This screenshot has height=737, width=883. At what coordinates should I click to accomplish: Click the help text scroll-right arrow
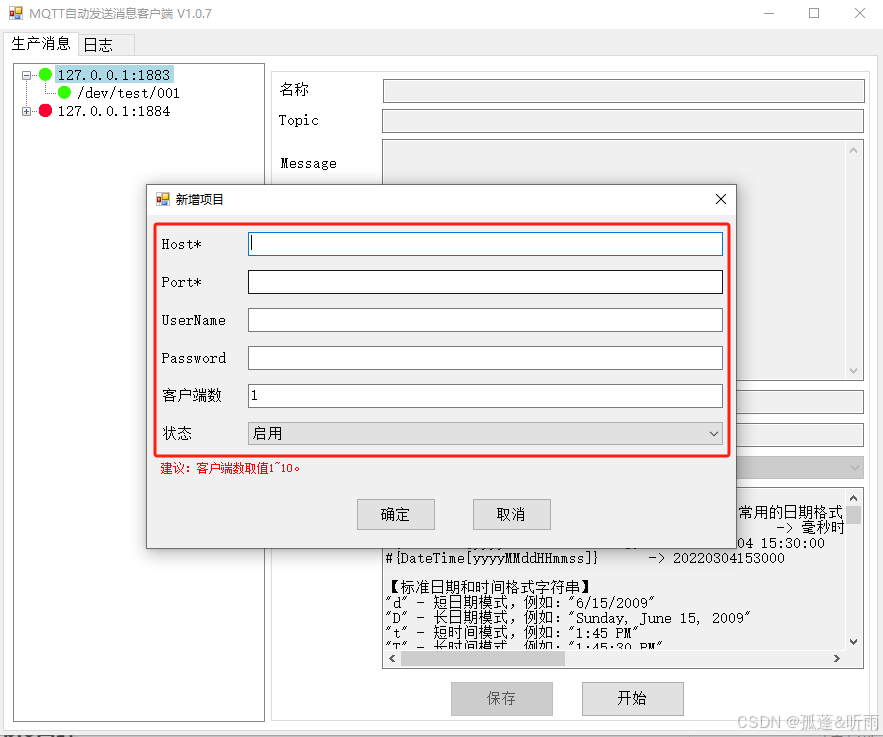pos(837,658)
